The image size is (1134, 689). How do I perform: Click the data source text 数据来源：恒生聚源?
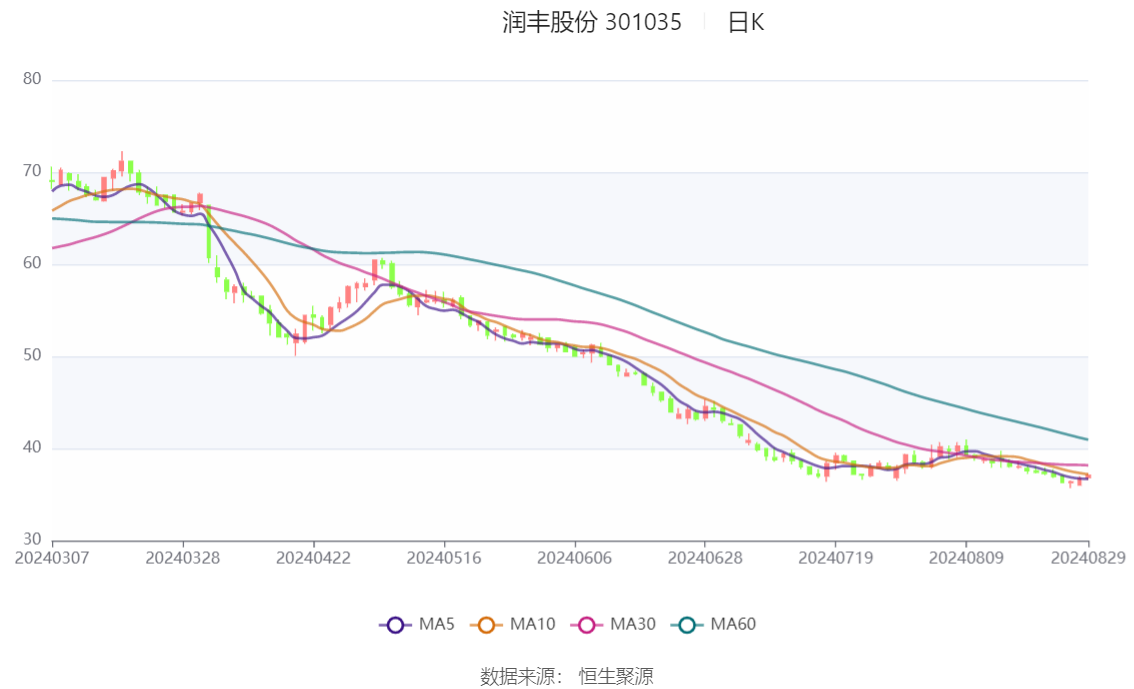tap(567, 677)
